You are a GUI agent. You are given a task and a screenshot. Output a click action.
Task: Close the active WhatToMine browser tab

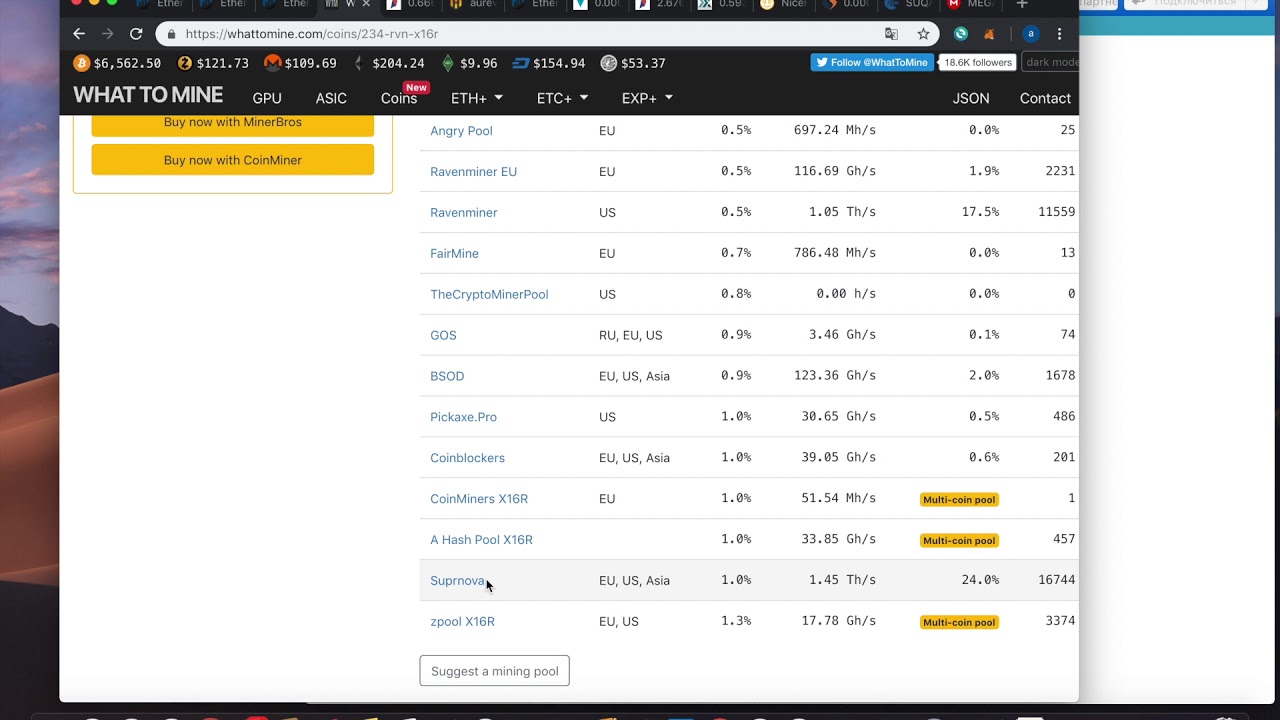coord(366,4)
